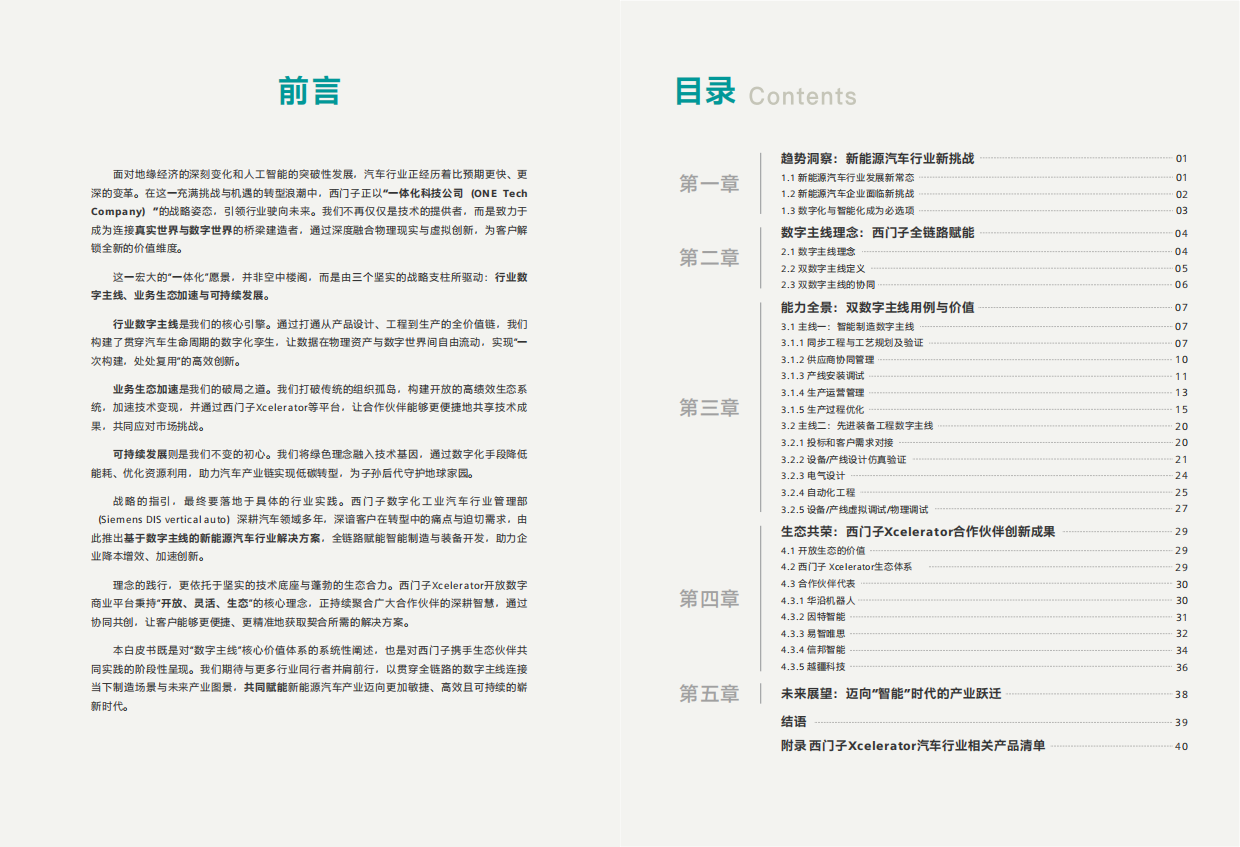
Task: Click page number 36 of 越疆科技 row
Action: tap(1181, 667)
